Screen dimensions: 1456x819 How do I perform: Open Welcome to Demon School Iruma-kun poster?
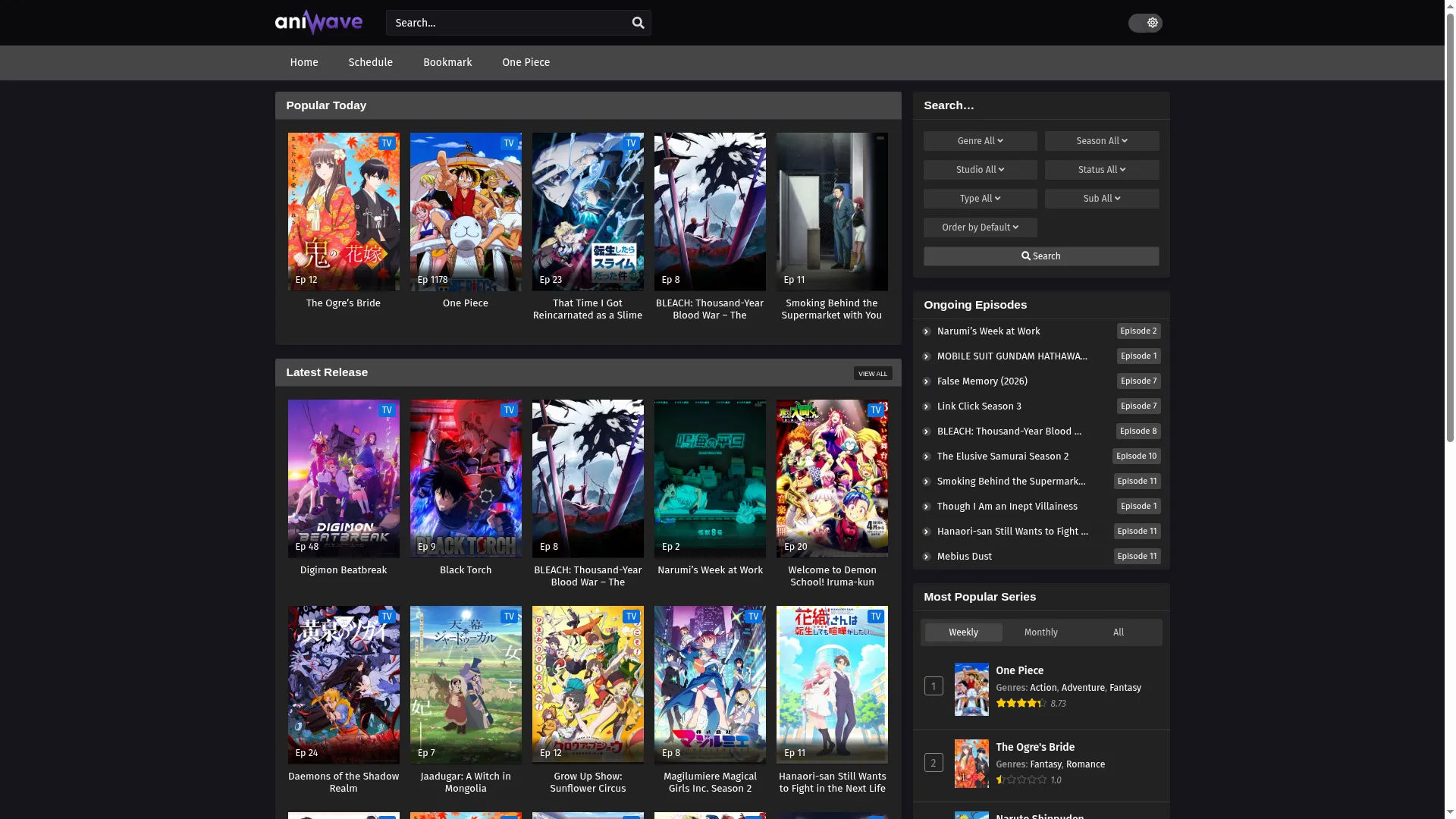click(x=832, y=479)
